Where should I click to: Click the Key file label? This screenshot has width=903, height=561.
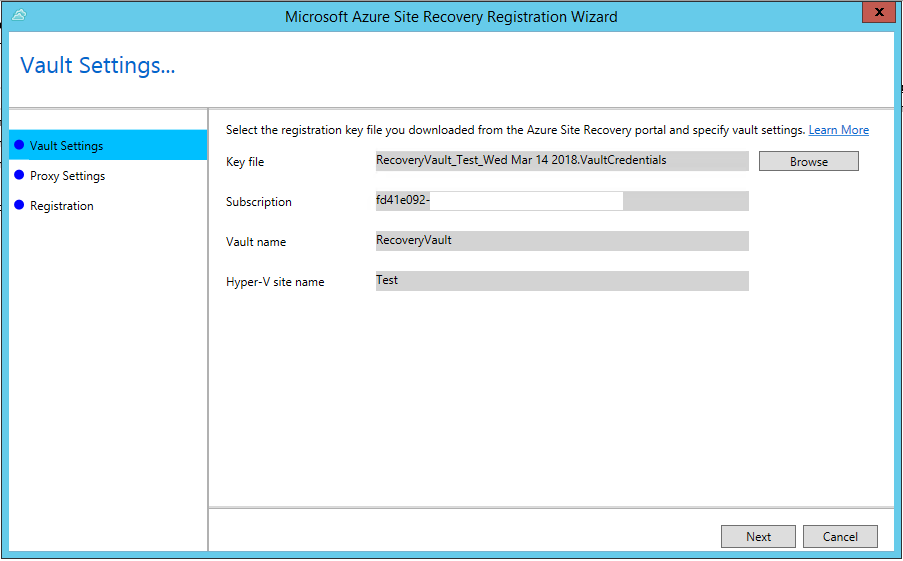(245, 162)
